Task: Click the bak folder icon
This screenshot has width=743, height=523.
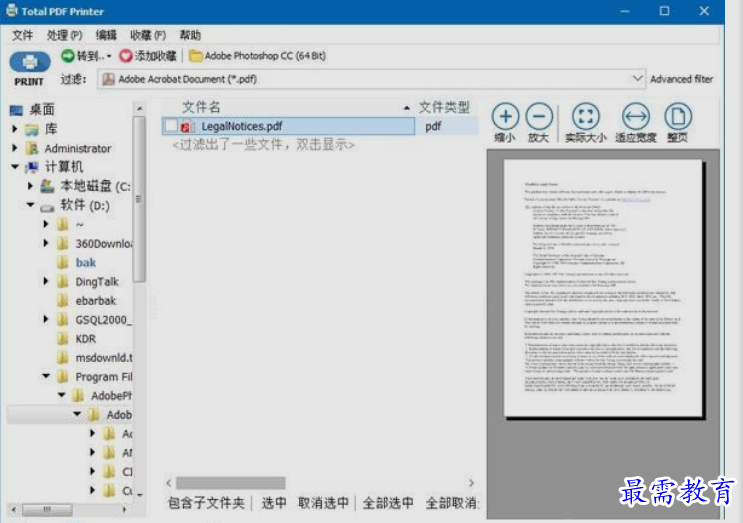Action: pos(63,262)
